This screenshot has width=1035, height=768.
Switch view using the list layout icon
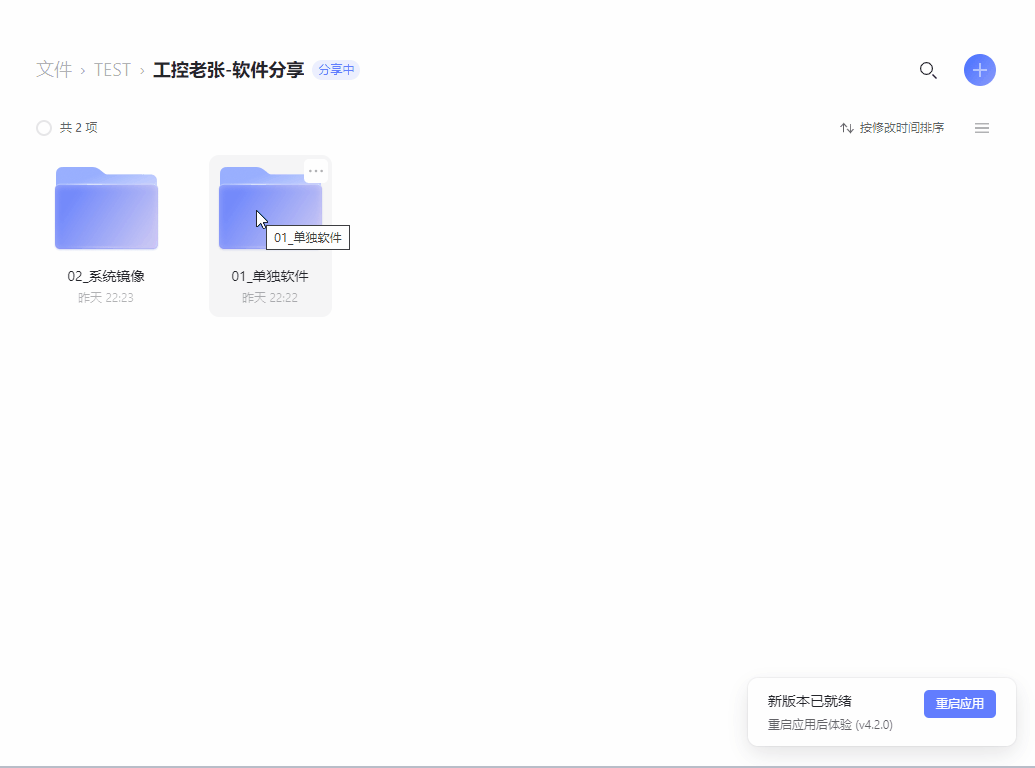pos(982,128)
